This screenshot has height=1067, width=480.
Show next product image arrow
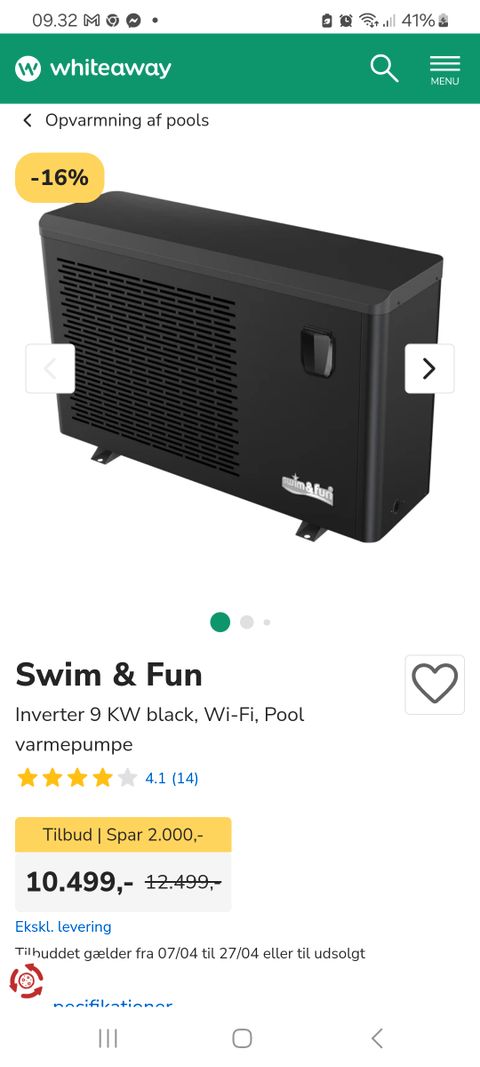pos(430,369)
